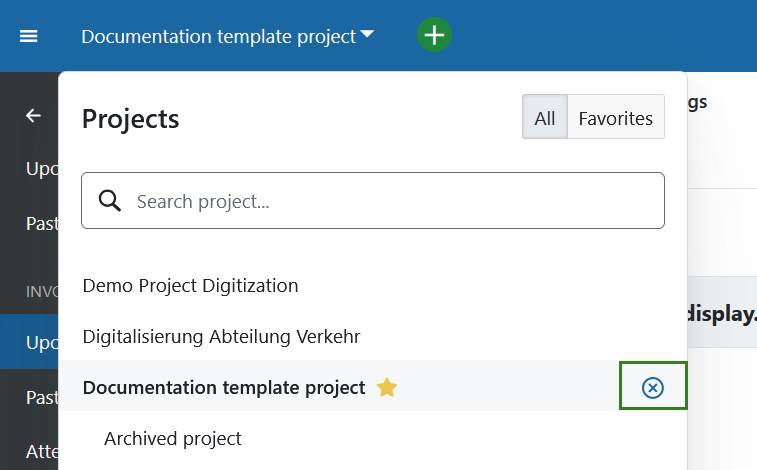Open the Archived project subproject
Image resolution: width=757 pixels, height=470 pixels.
173,438
